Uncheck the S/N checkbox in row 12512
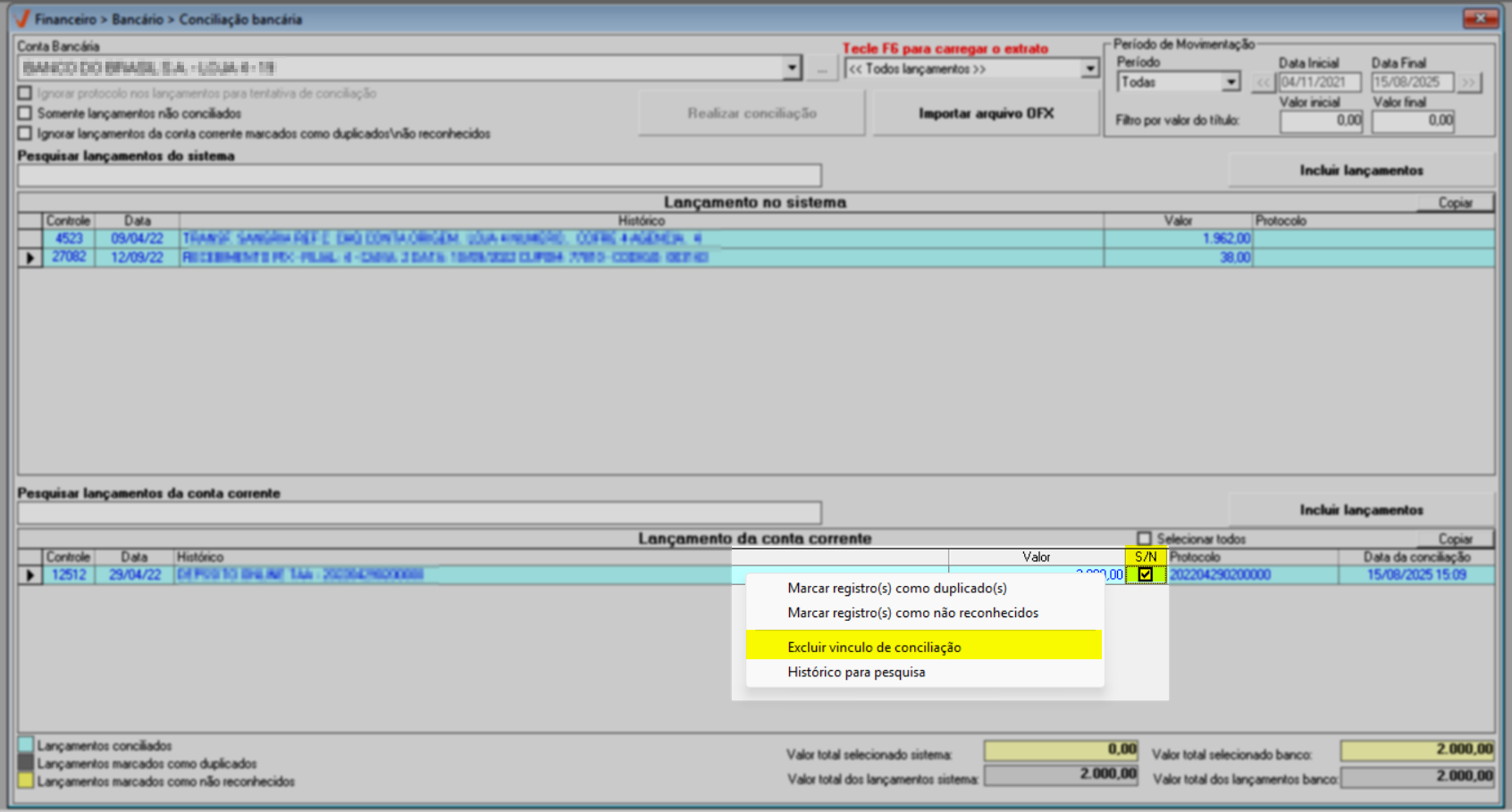This screenshot has width=1512, height=812. pos(1146,575)
